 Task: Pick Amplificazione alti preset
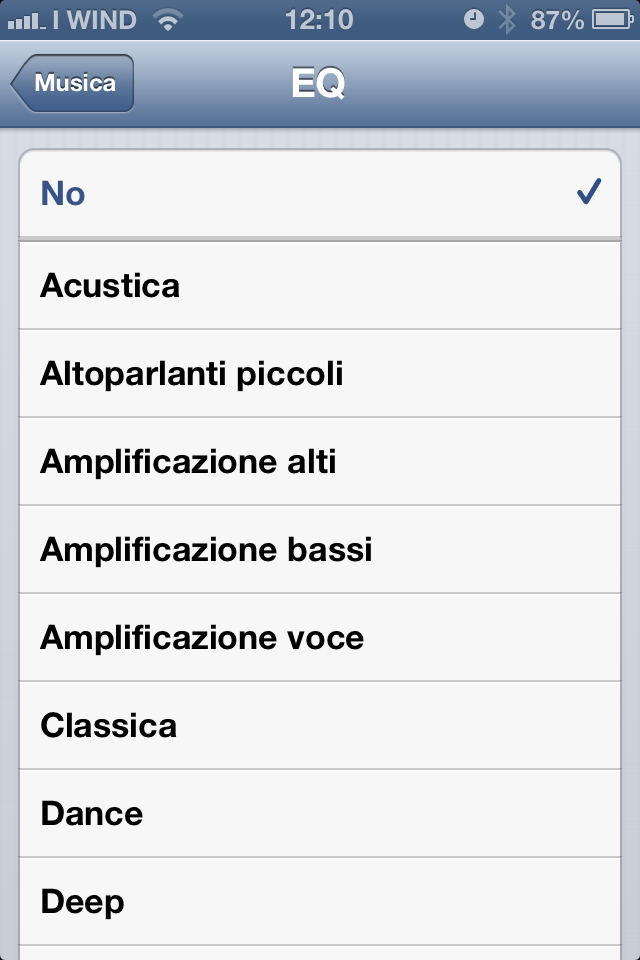coord(320,462)
